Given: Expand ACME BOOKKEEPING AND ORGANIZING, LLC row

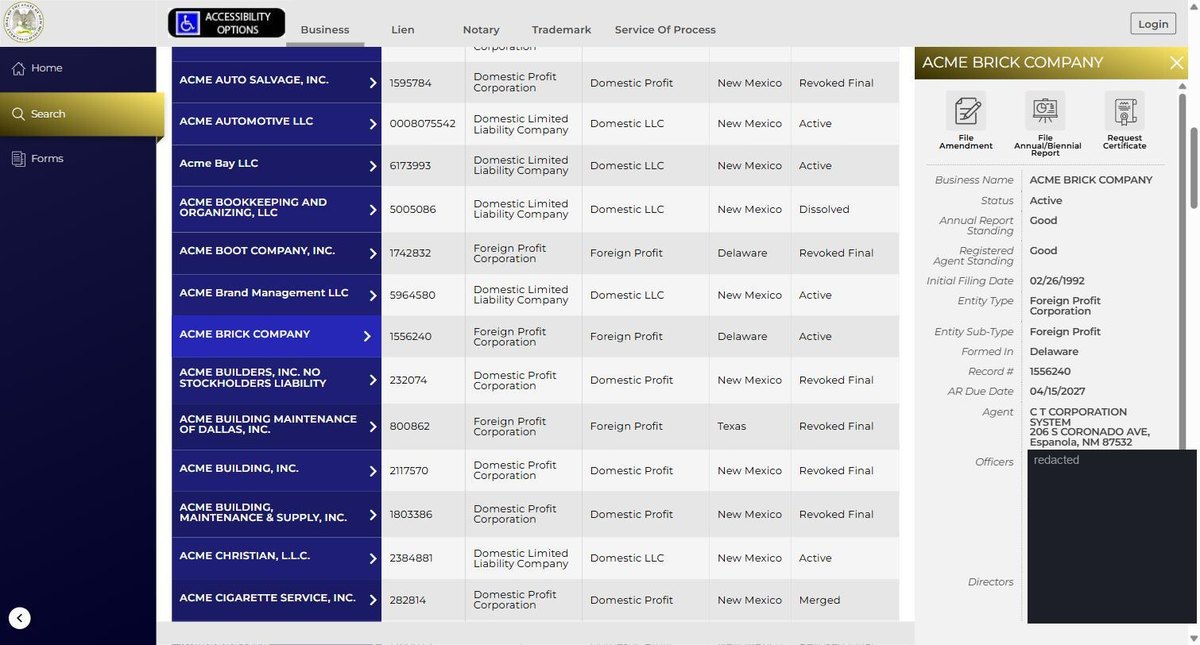Looking at the screenshot, I should (x=372, y=210).
